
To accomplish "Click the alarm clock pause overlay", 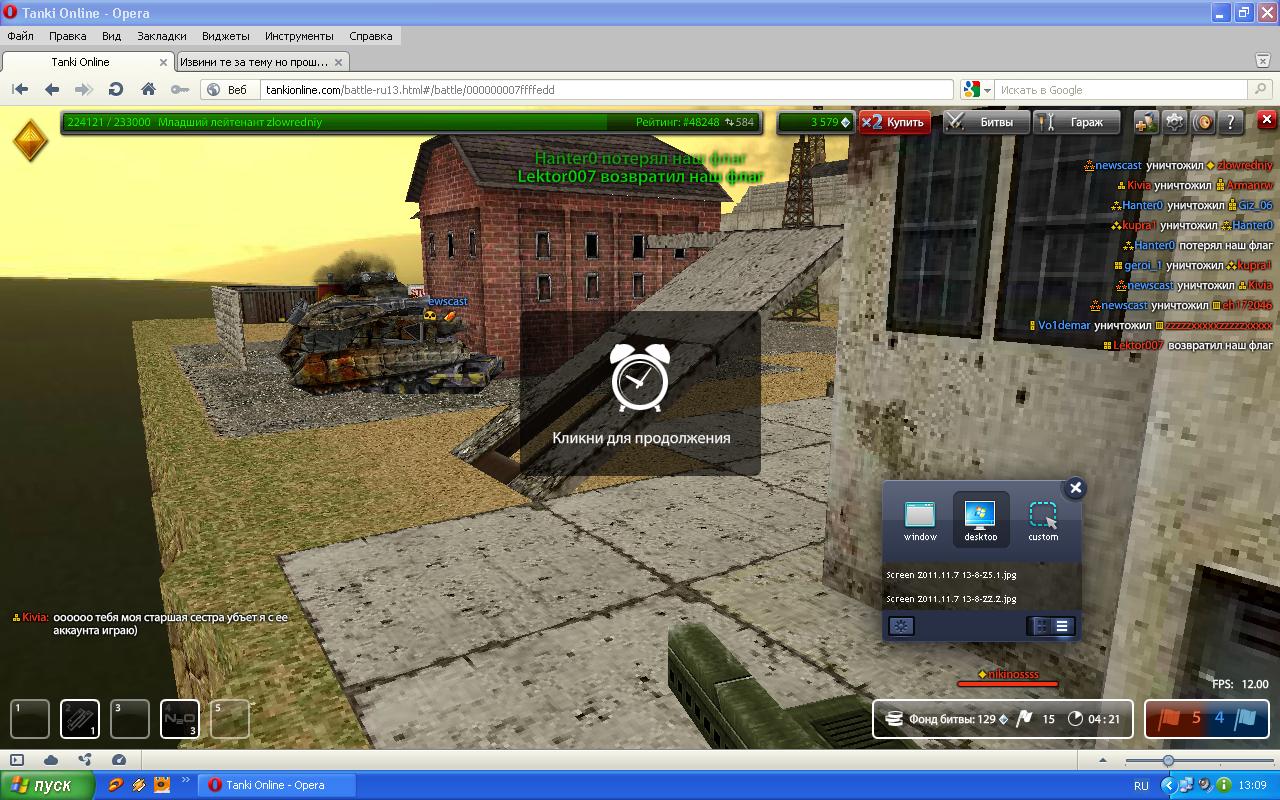I will [x=640, y=393].
